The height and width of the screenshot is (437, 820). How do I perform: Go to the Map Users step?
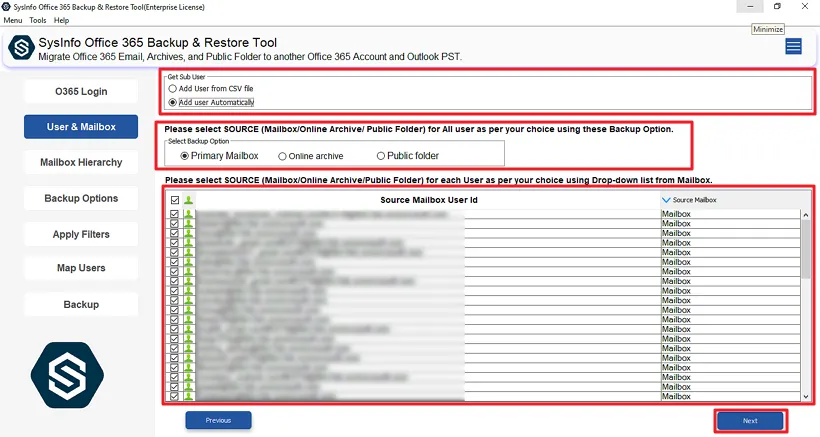point(81,268)
